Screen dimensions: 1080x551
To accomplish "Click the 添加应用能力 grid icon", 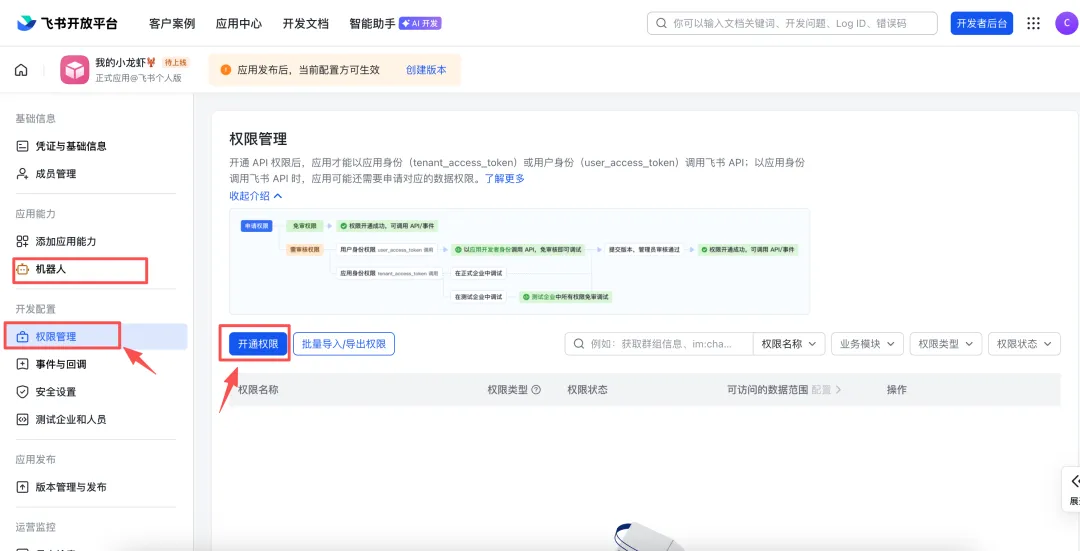I will pyautogui.click(x=22, y=242).
